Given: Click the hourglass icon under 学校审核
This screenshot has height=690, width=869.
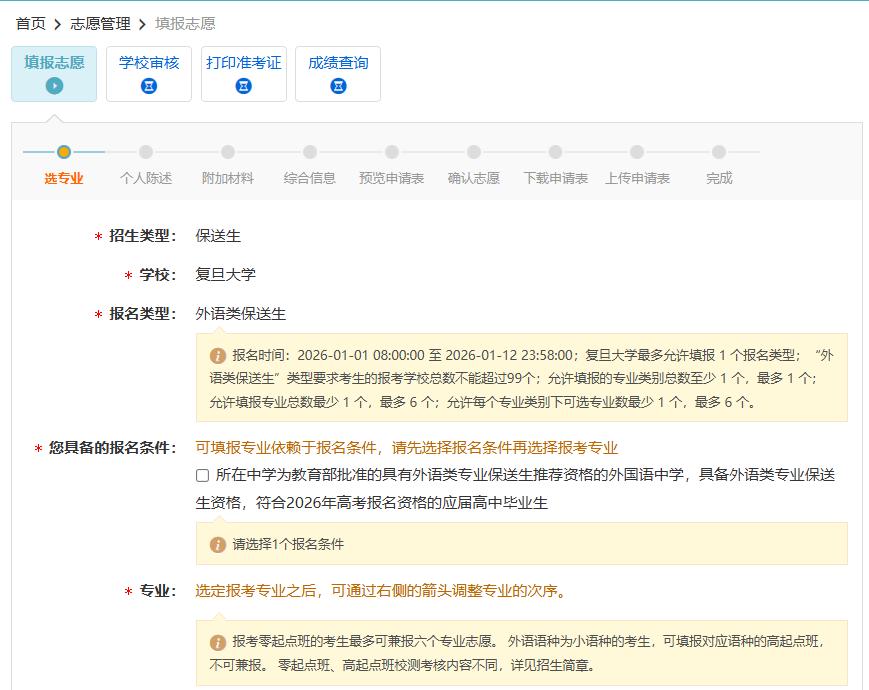Looking at the screenshot, I should pyautogui.click(x=148, y=85).
